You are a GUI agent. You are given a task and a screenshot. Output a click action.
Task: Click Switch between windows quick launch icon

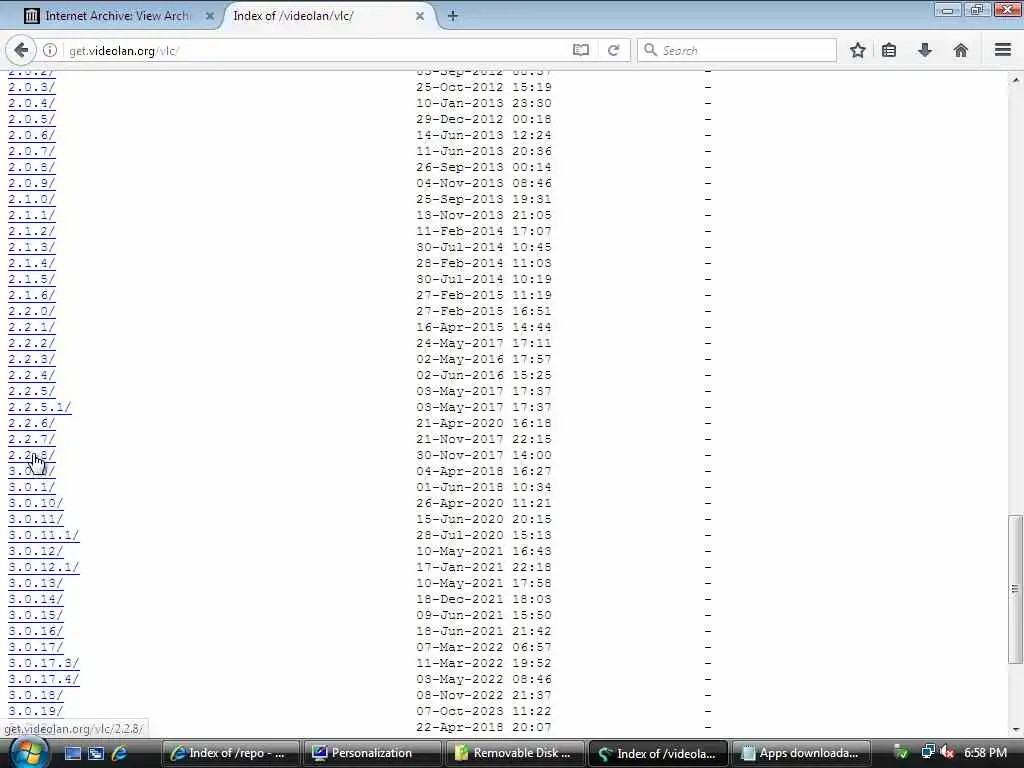click(96, 754)
